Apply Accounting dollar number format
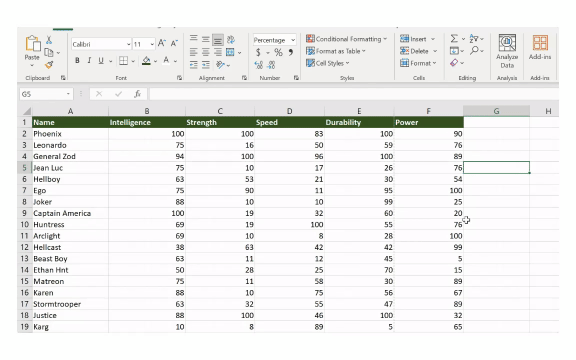Image resolution: width=576 pixels, height=360 pixels. pos(258,53)
